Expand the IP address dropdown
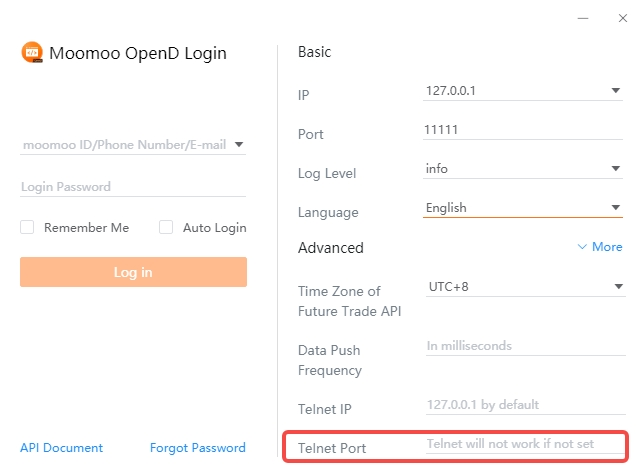This screenshot has height=471, width=638. click(616, 90)
